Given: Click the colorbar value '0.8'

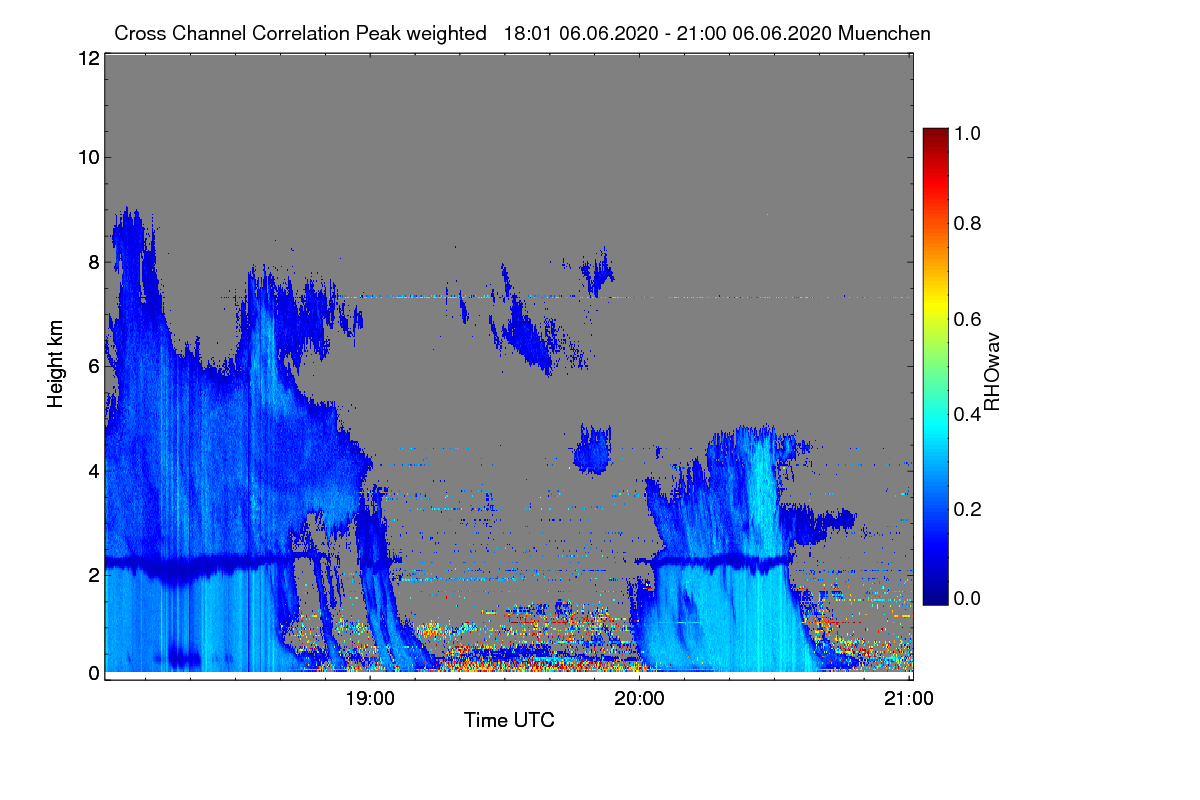Looking at the screenshot, I should click(966, 223).
